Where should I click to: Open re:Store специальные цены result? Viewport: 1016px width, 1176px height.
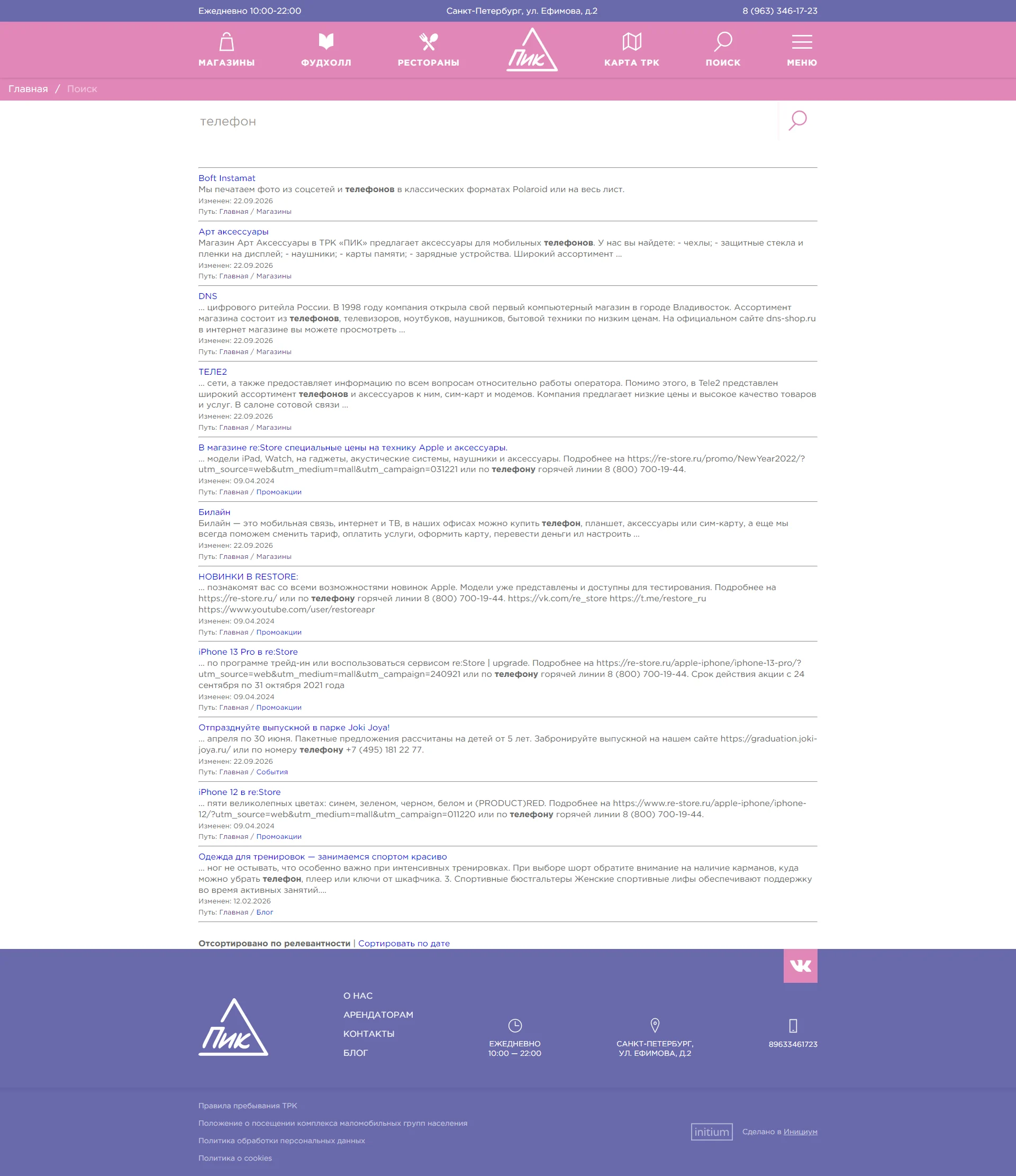pyautogui.click(x=353, y=448)
